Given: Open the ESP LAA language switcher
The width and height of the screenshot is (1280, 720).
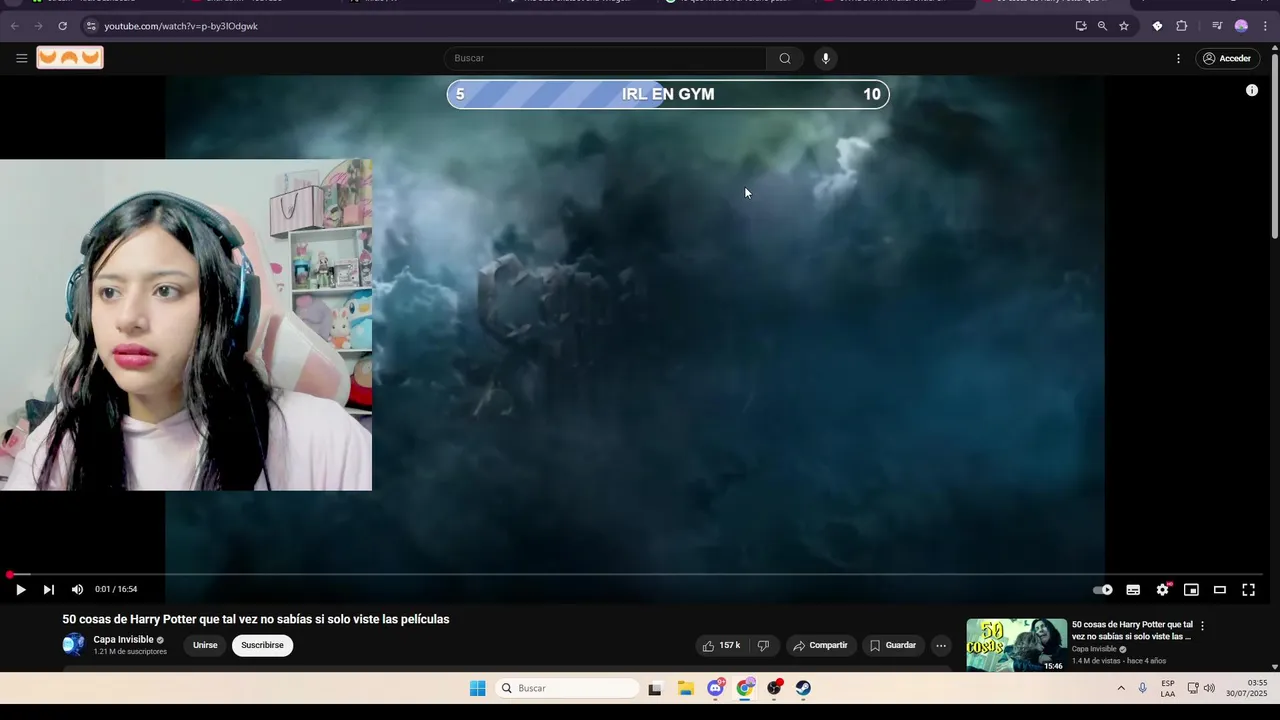Looking at the screenshot, I should pyautogui.click(x=1168, y=688).
